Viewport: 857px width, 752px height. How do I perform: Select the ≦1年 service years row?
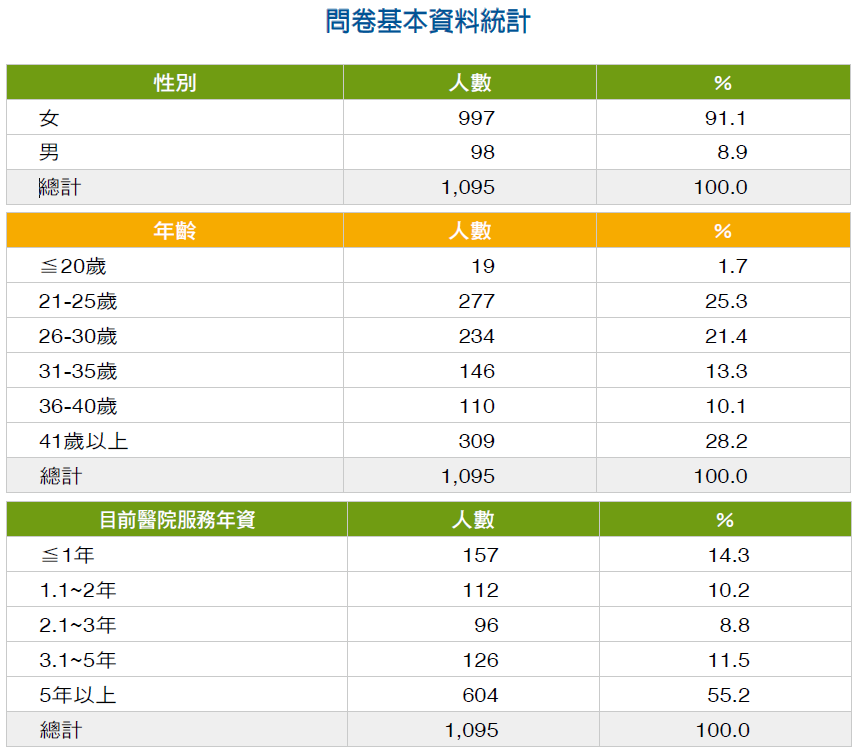(67, 556)
